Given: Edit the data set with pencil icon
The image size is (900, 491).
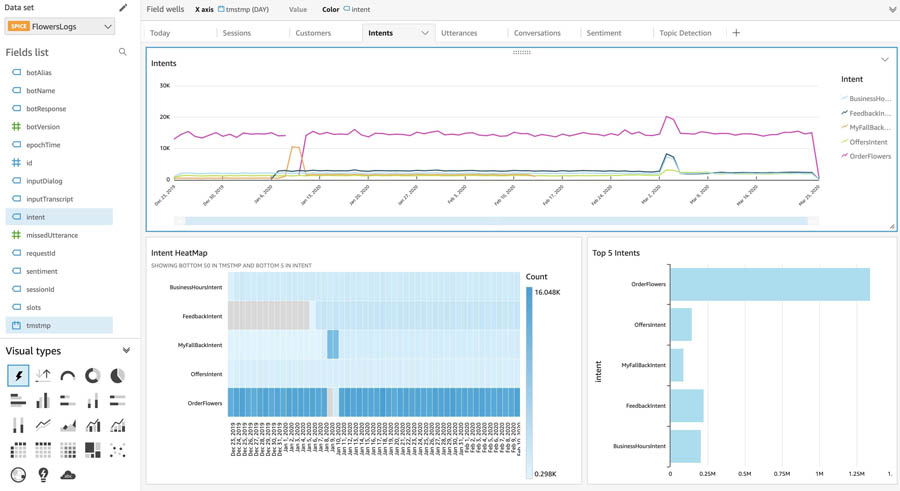Looking at the screenshot, I should point(123,7).
